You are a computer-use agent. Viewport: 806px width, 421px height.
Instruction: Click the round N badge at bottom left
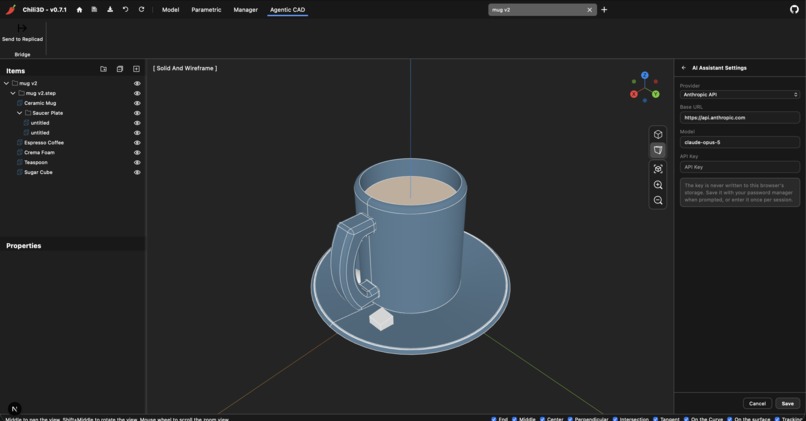(x=14, y=409)
